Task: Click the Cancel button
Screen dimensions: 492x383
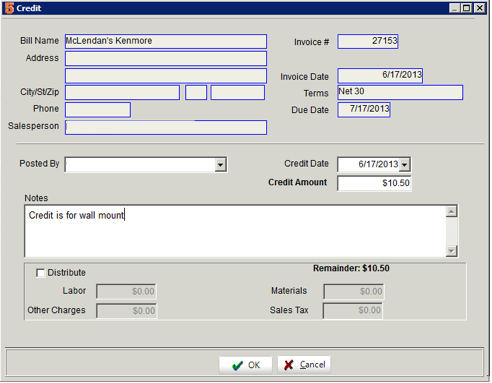Action: click(304, 365)
